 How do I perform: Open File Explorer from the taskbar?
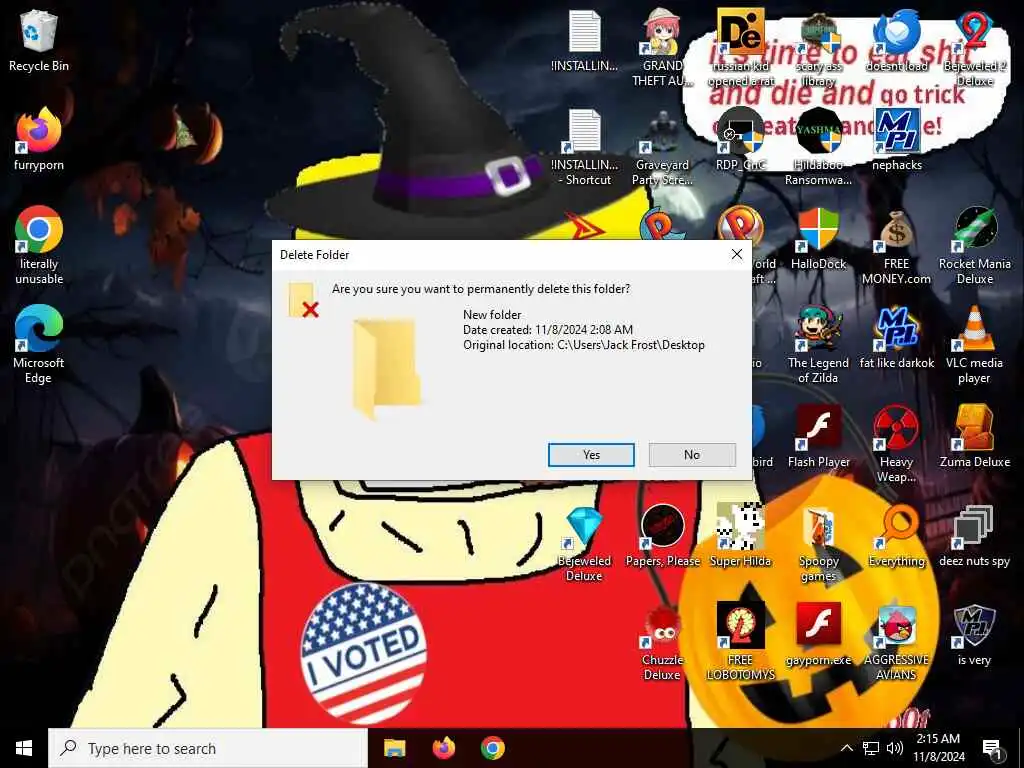point(394,748)
